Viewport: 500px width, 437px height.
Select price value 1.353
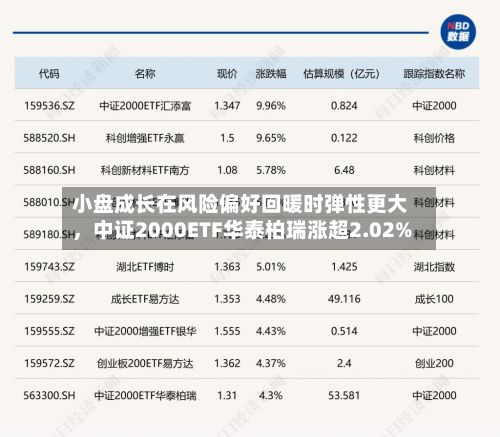pos(227,299)
